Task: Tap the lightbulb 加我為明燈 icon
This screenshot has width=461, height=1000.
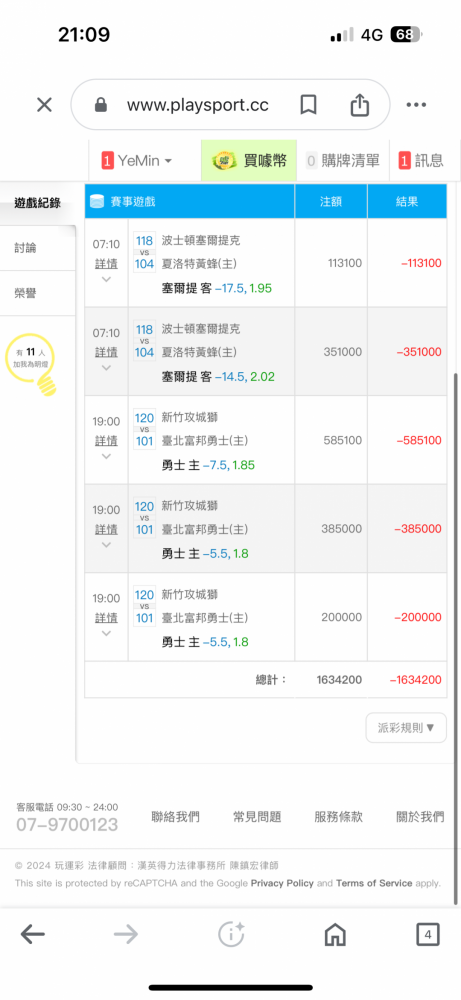Action: (x=30, y=364)
